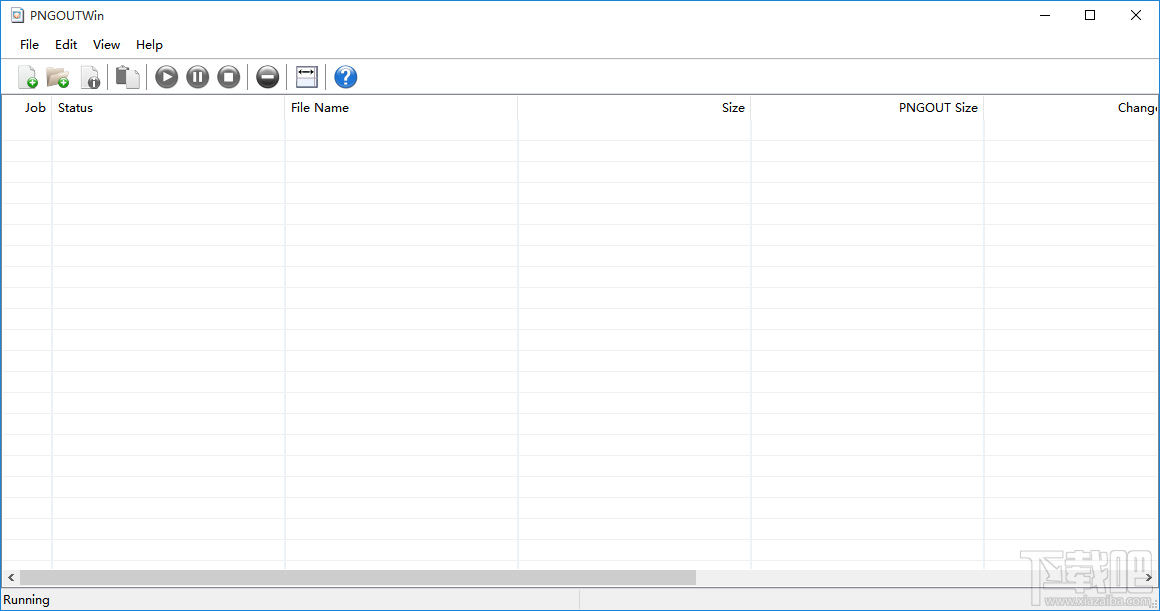The width and height of the screenshot is (1160, 611).
Task: Click the horizontal scrollbar thumb
Action: (x=358, y=578)
